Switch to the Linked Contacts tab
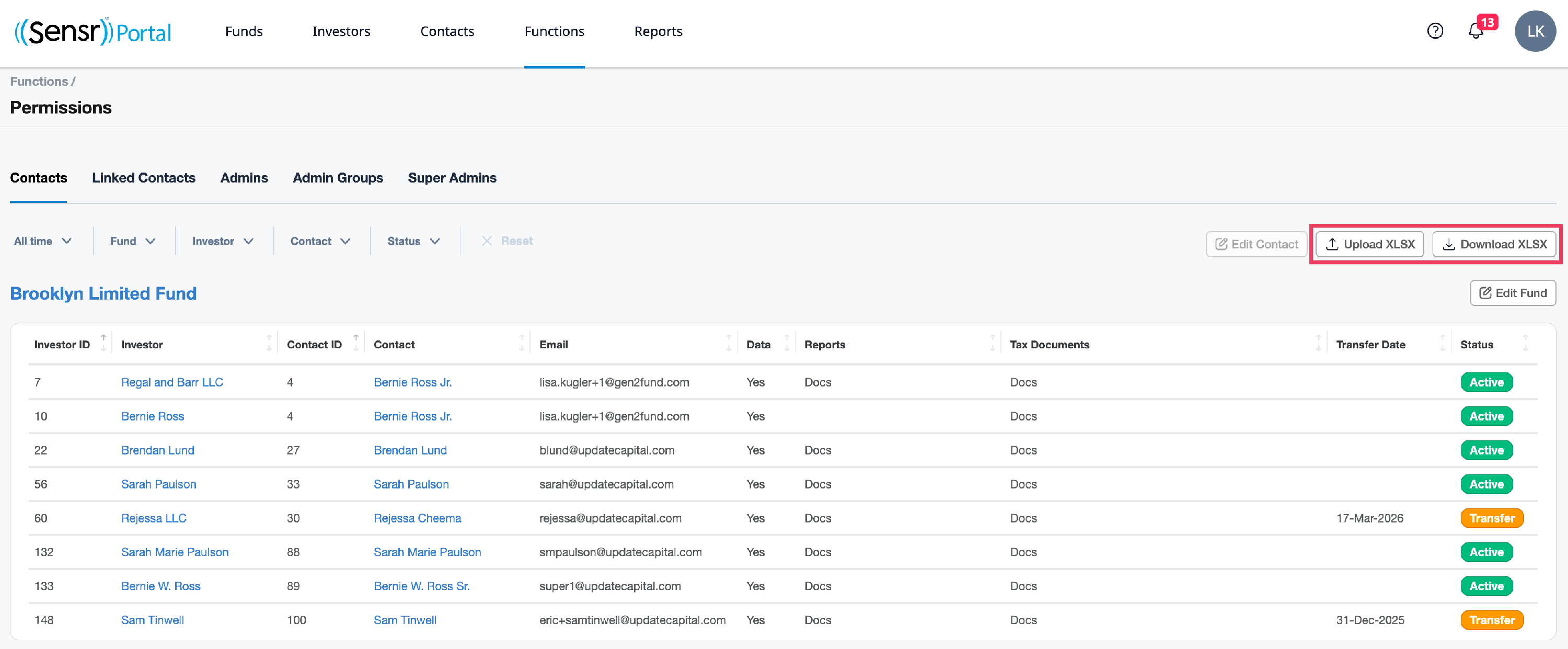The height and width of the screenshot is (649, 1568). (144, 178)
